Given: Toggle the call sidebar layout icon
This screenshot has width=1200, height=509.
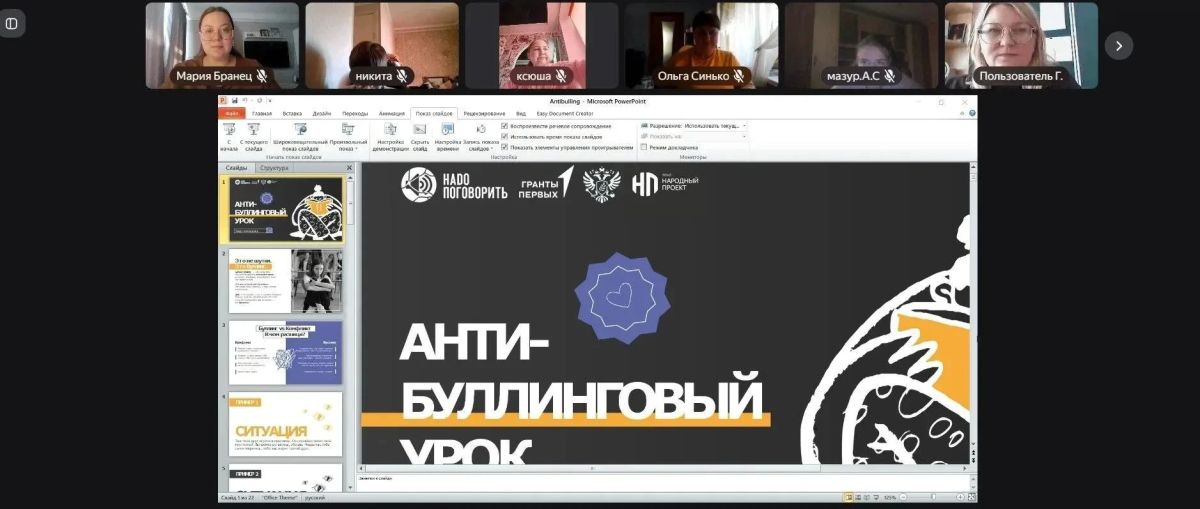Looking at the screenshot, I should [11, 23].
